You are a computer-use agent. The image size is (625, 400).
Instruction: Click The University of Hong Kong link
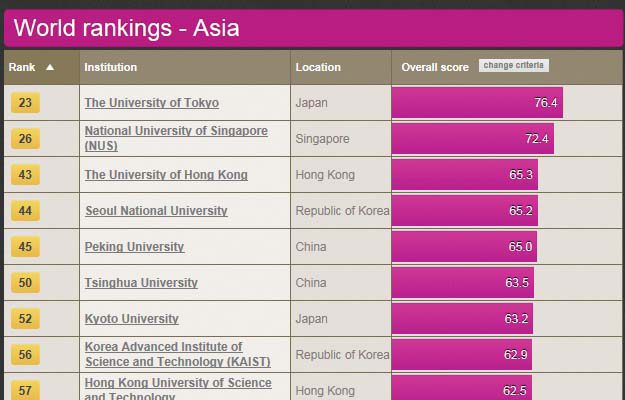[x=166, y=175]
